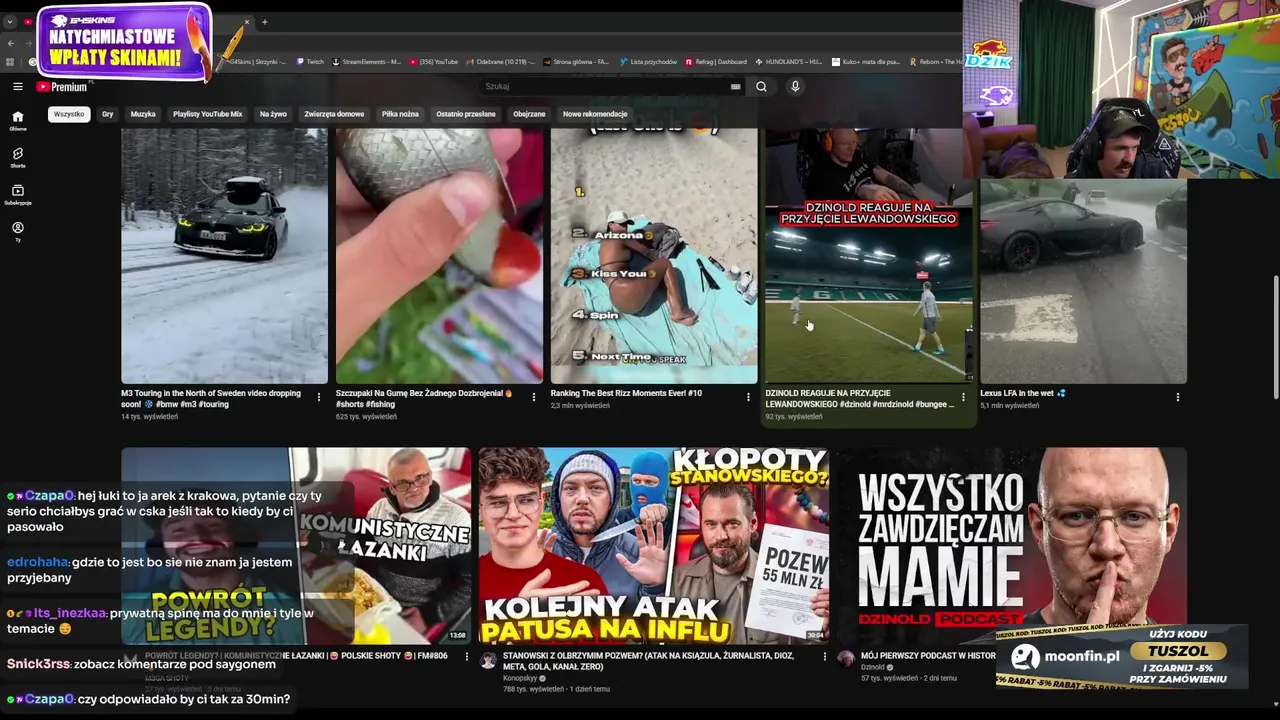Open fishing lure short thumbnail
Image resolution: width=1280 pixels, height=720 pixels.
click(439, 256)
